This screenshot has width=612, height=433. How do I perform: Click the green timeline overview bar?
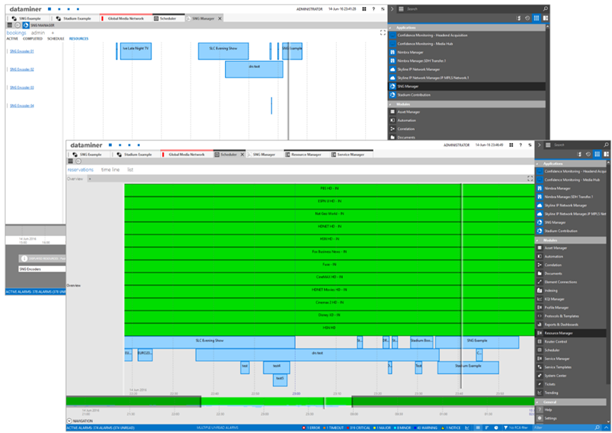point(300,402)
